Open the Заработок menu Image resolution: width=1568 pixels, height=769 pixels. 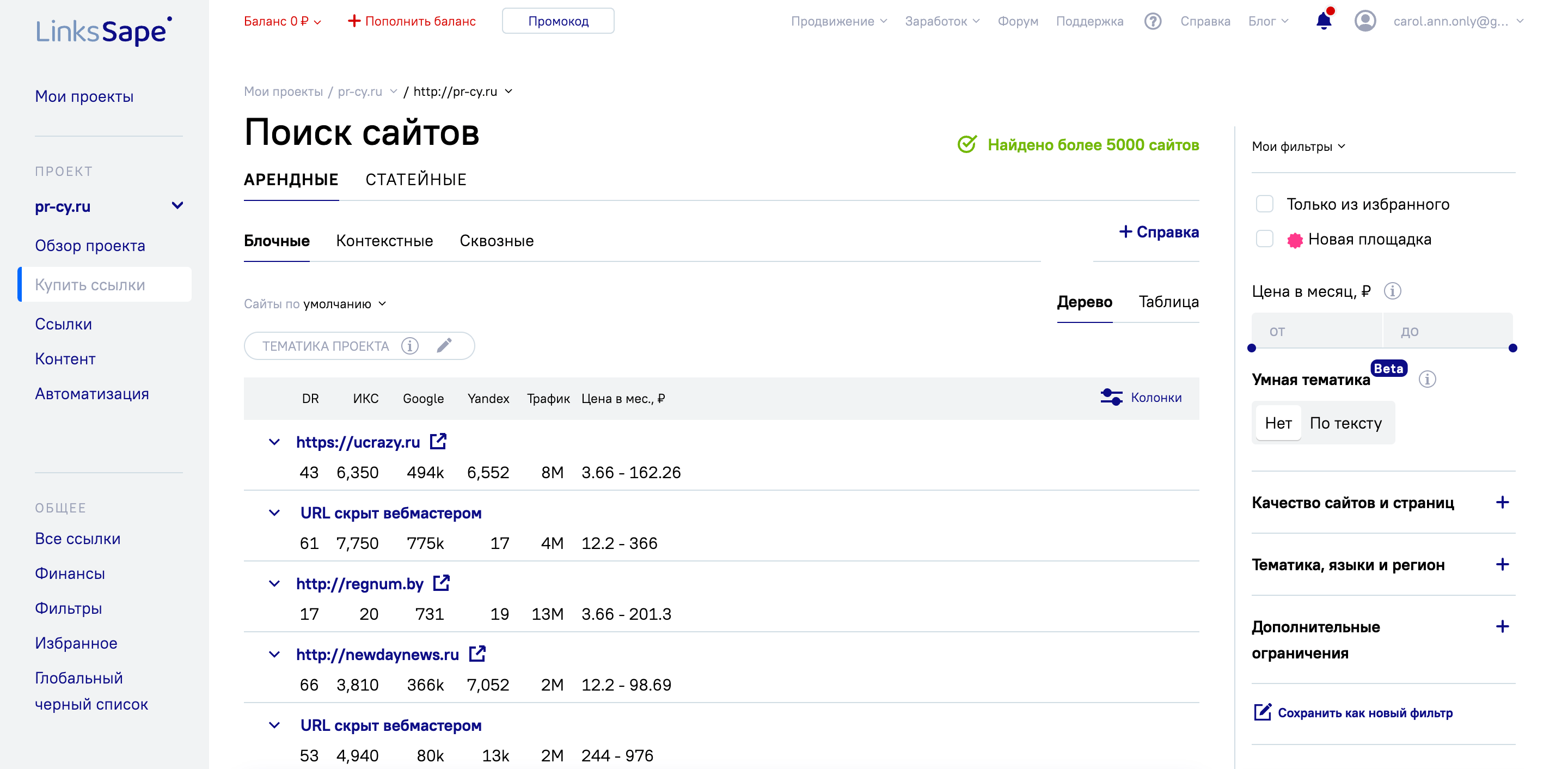pyautogui.click(x=942, y=21)
